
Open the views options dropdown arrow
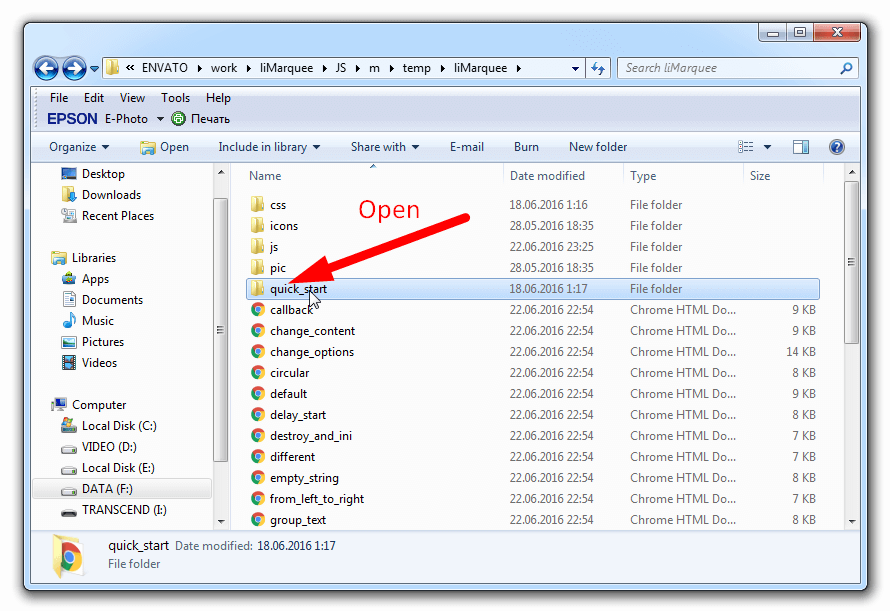click(x=767, y=147)
